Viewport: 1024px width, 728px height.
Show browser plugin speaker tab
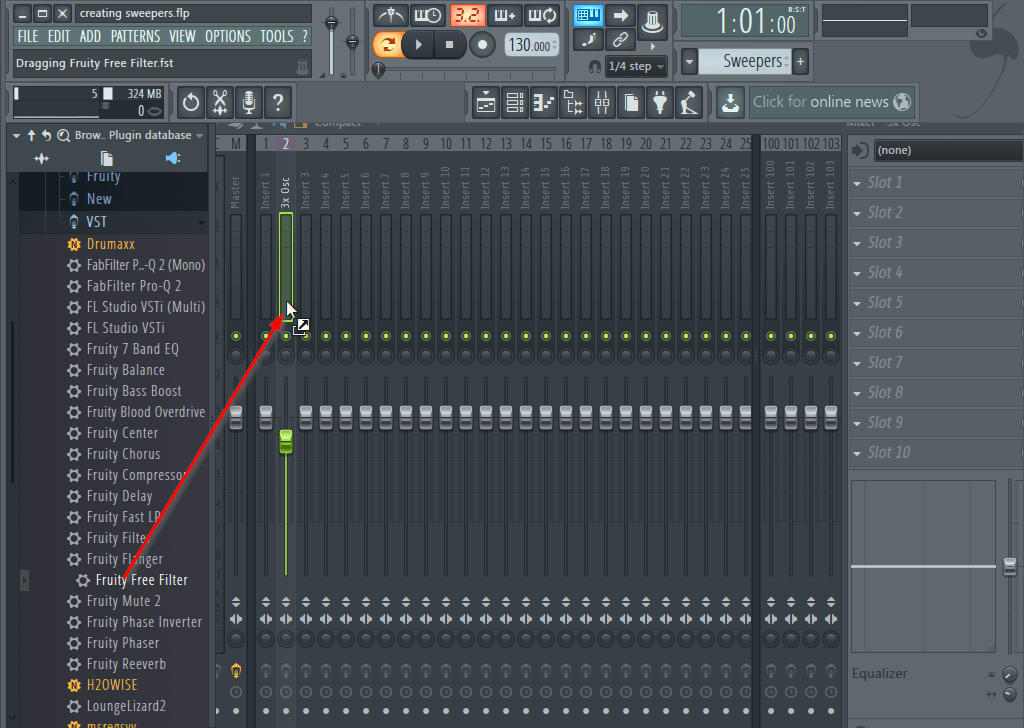172,158
